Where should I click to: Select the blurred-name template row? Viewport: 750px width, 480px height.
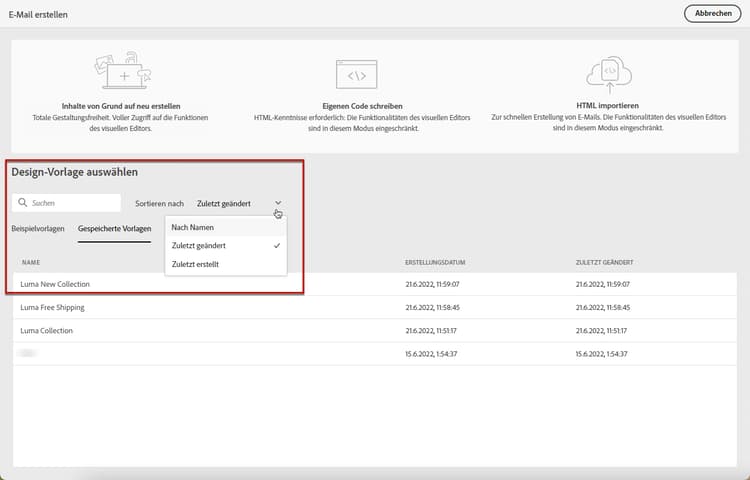375,354
